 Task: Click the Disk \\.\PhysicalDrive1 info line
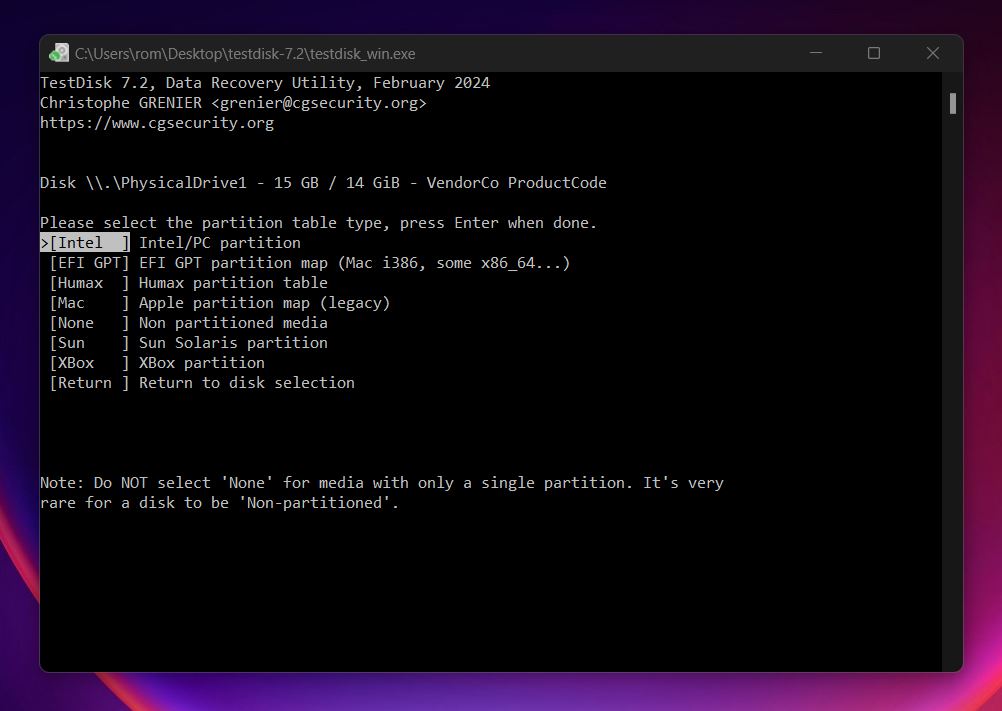click(x=323, y=183)
